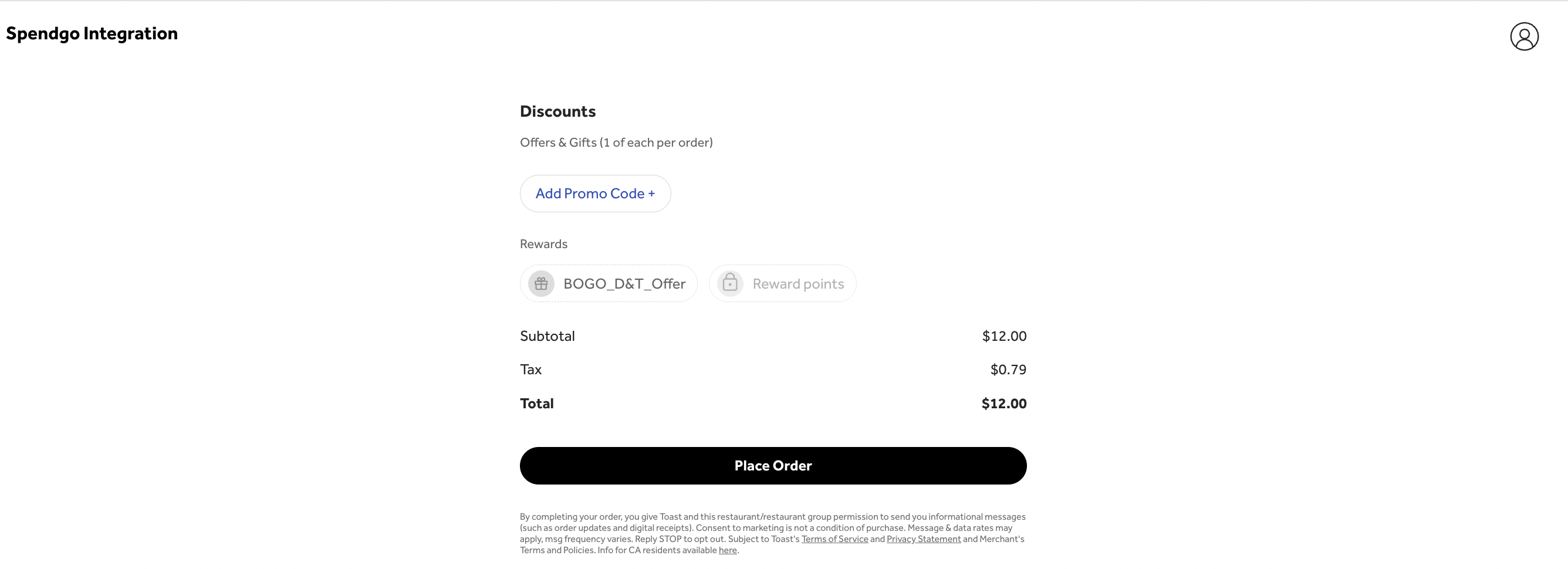Image resolution: width=1568 pixels, height=569 pixels.
Task: Click the Subtotal row label
Action: pyautogui.click(x=548, y=336)
